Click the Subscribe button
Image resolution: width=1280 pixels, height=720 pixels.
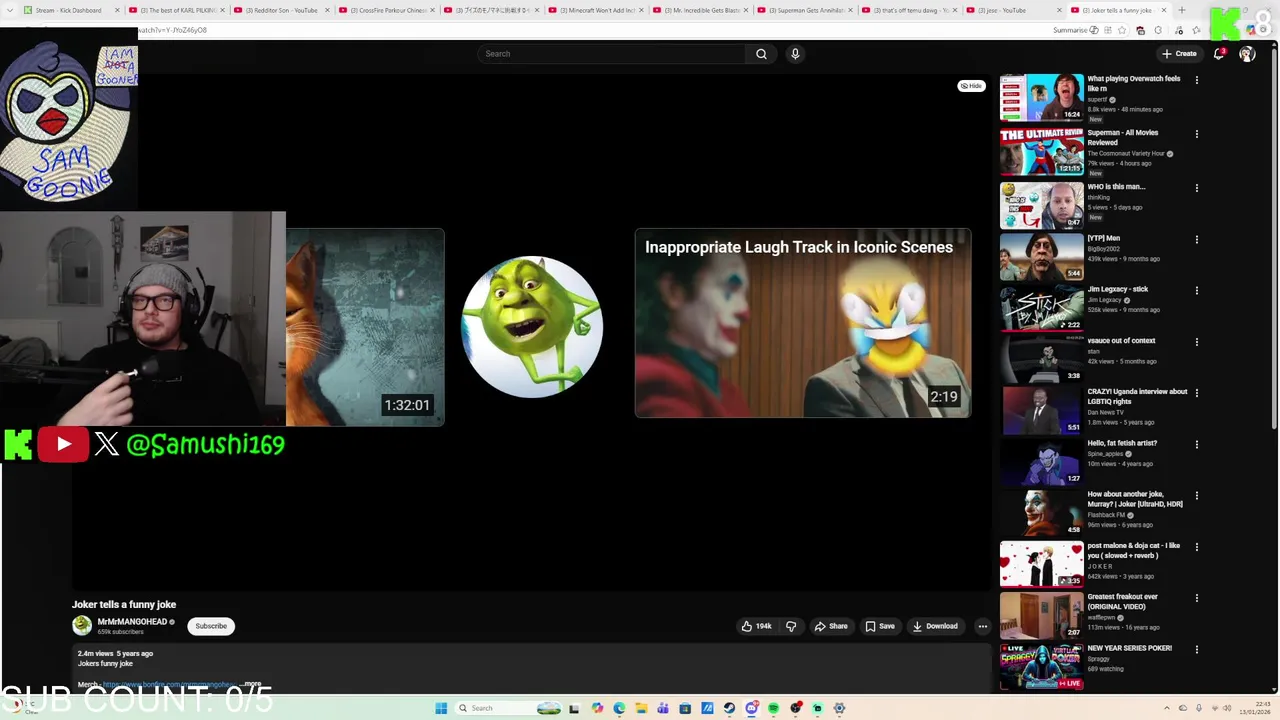[x=211, y=626]
